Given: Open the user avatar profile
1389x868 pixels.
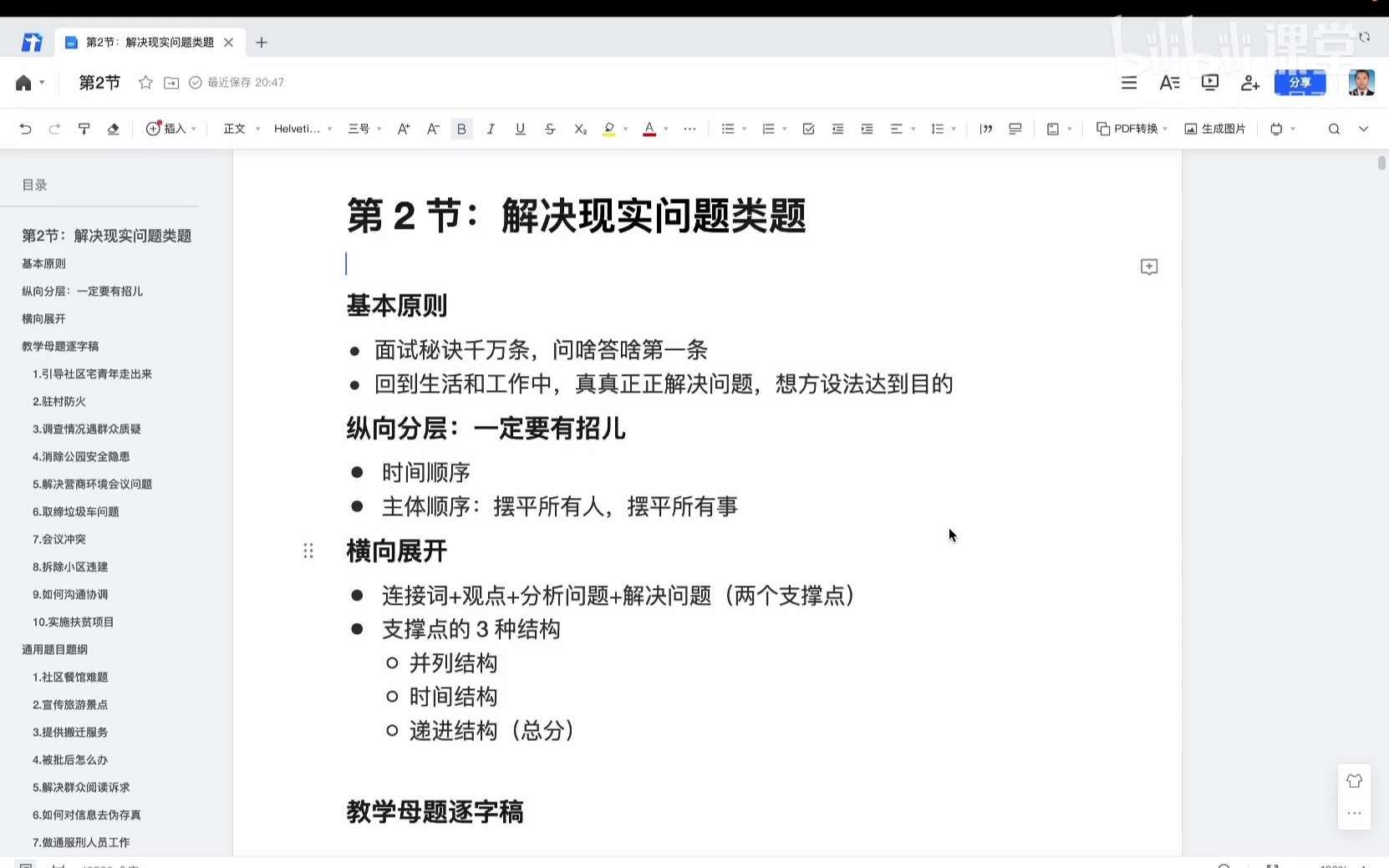Looking at the screenshot, I should (x=1361, y=83).
